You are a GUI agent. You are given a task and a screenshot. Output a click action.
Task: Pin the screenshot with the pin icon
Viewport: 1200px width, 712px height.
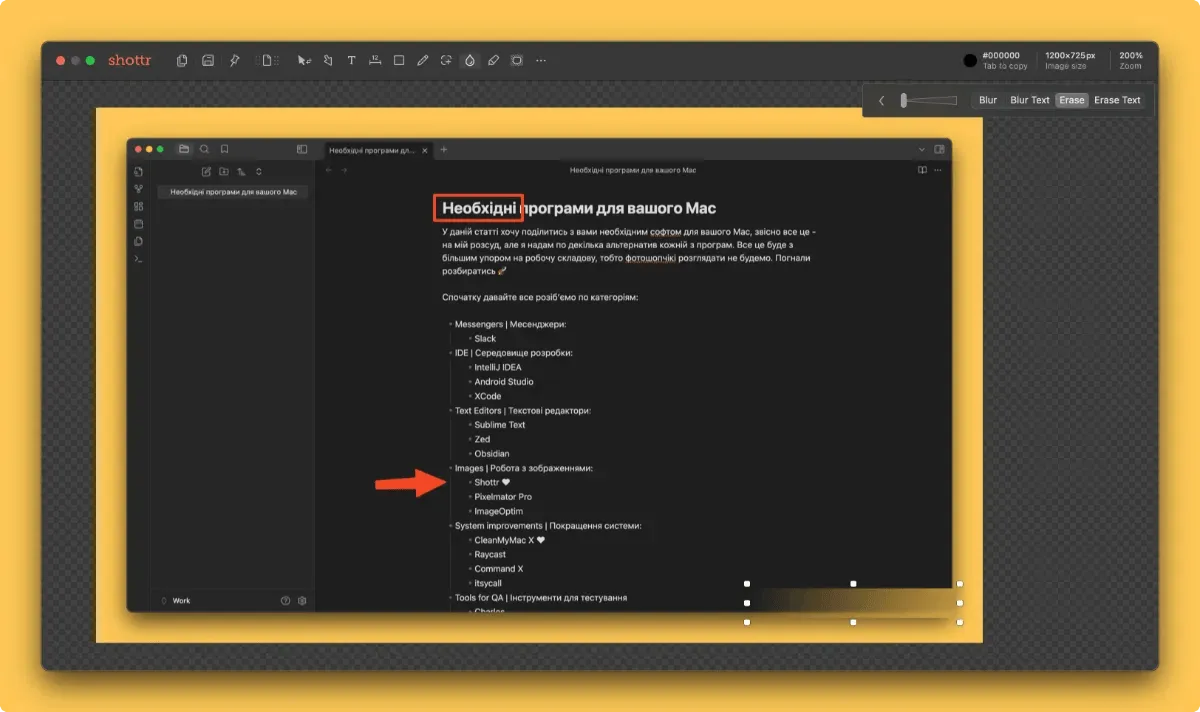(x=234, y=61)
